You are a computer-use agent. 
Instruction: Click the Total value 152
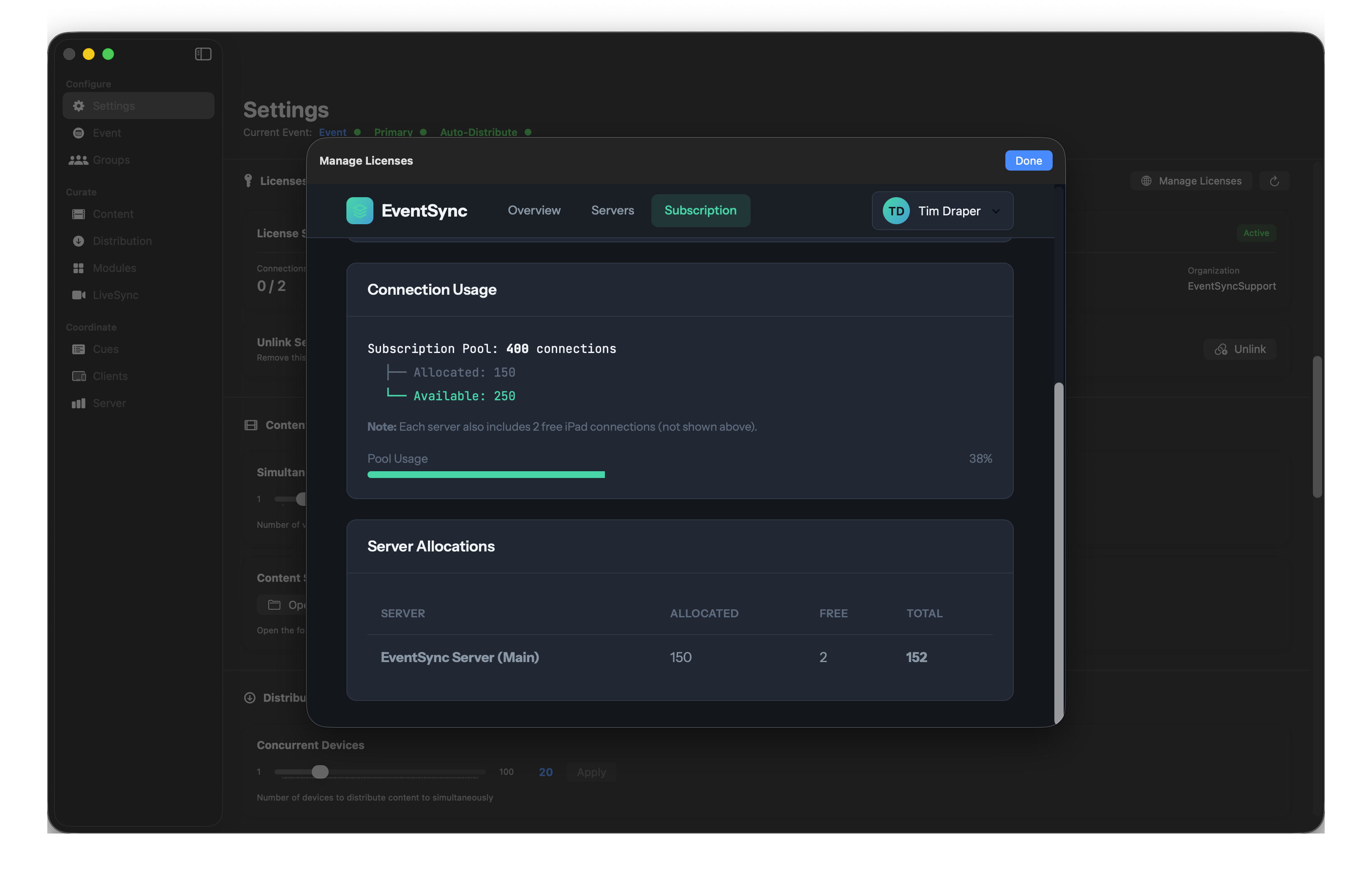(916, 657)
